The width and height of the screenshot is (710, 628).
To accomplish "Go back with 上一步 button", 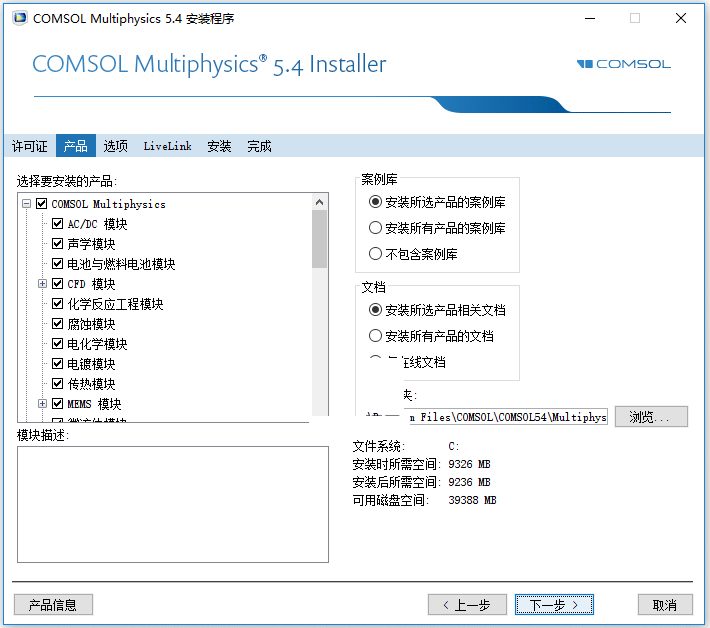I will point(467,604).
